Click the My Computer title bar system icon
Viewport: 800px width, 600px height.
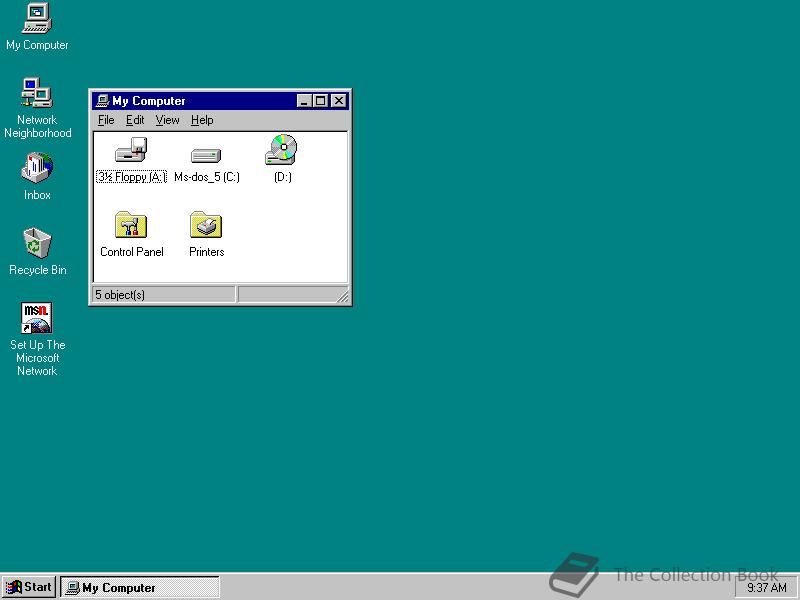click(x=103, y=101)
